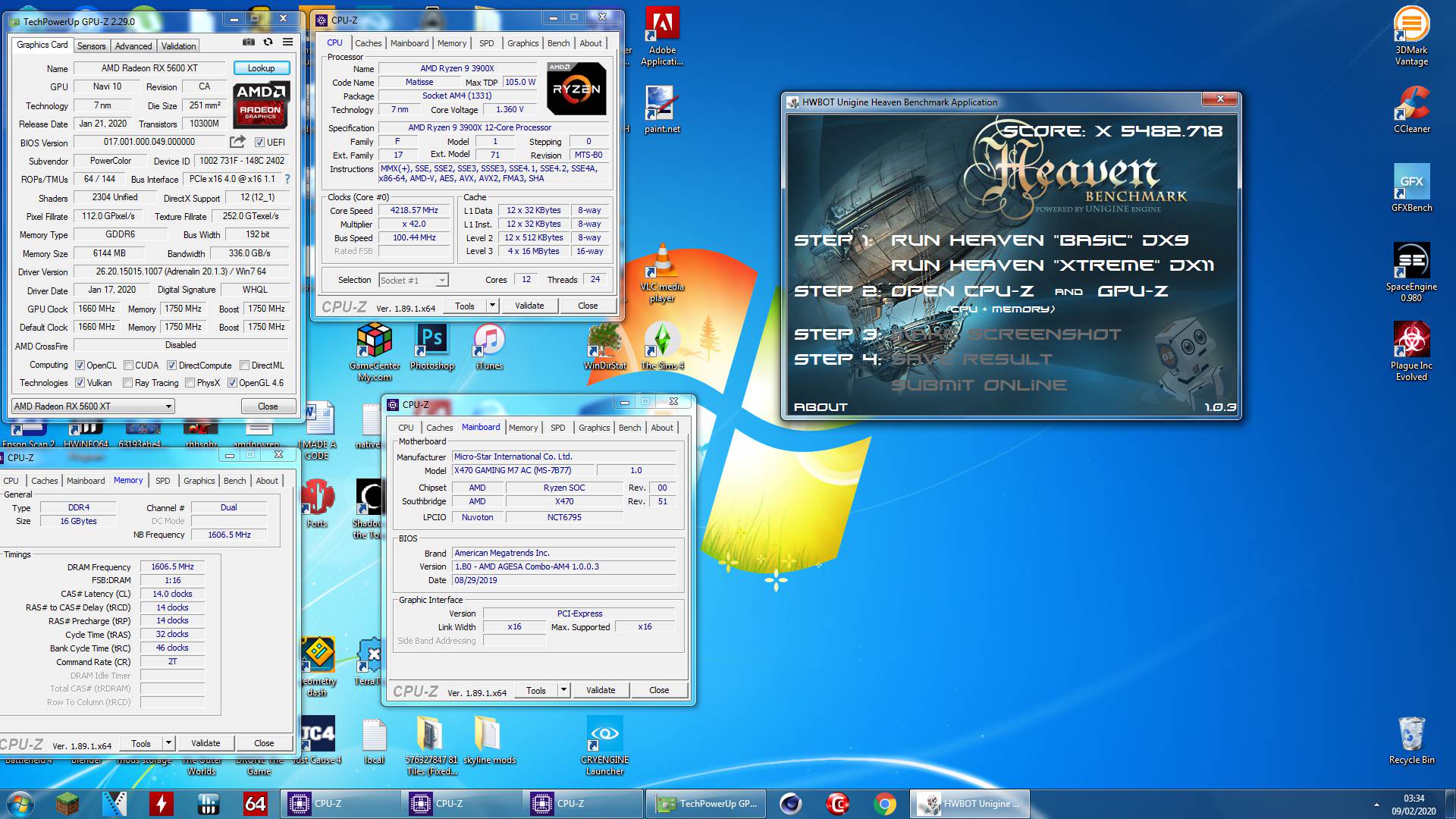
Task: Open The Sims 4 desktop icon
Action: tap(662, 347)
